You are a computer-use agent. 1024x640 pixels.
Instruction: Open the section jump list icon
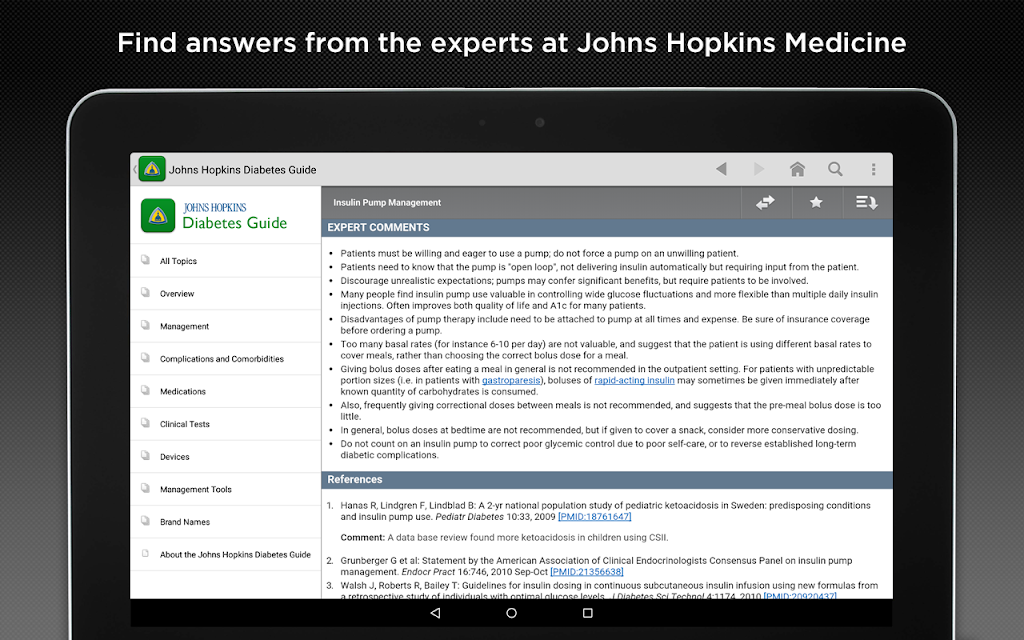click(x=866, y=202)
